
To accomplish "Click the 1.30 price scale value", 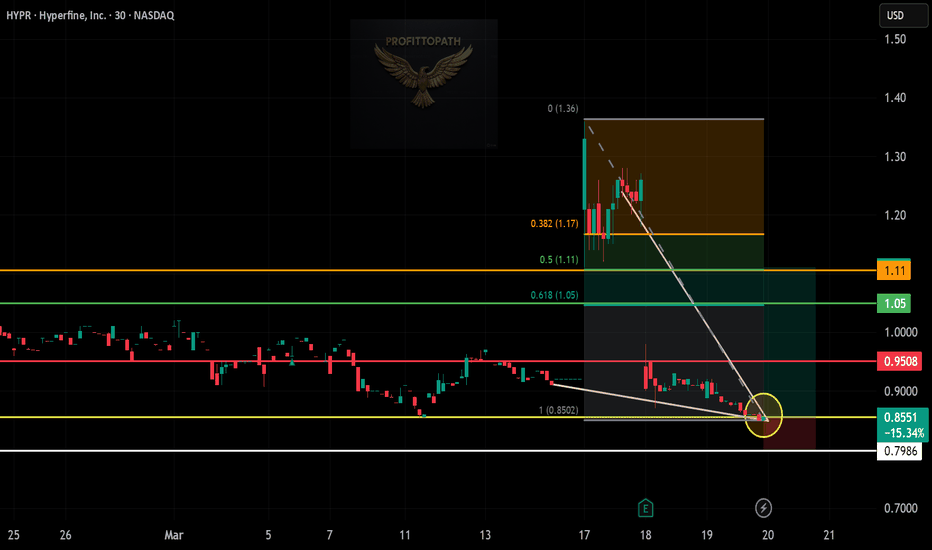I will pos(895,157).
